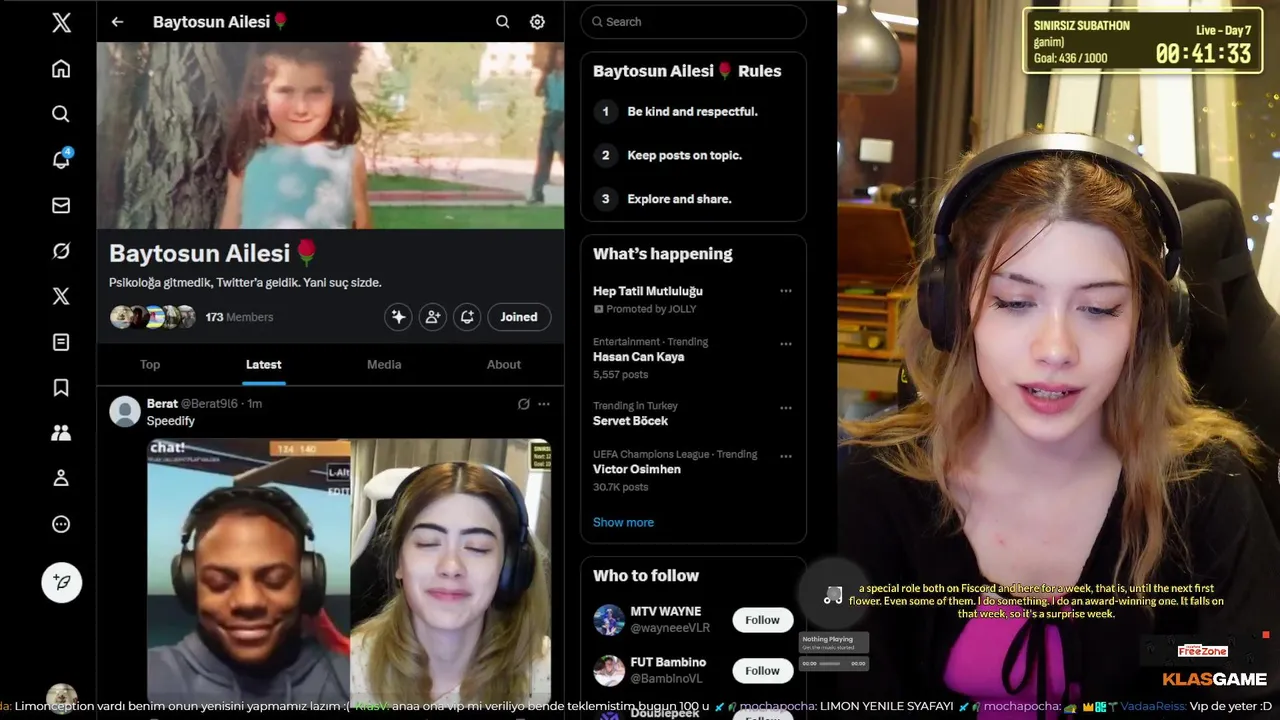Click the compose post button
The width and height of the screenshot is (1280, 720).
pyautogui.click(x=61, y=582)
